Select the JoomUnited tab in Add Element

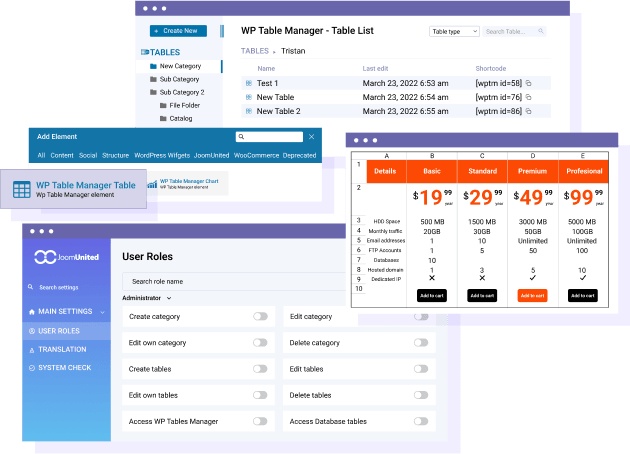click(211, 155)
